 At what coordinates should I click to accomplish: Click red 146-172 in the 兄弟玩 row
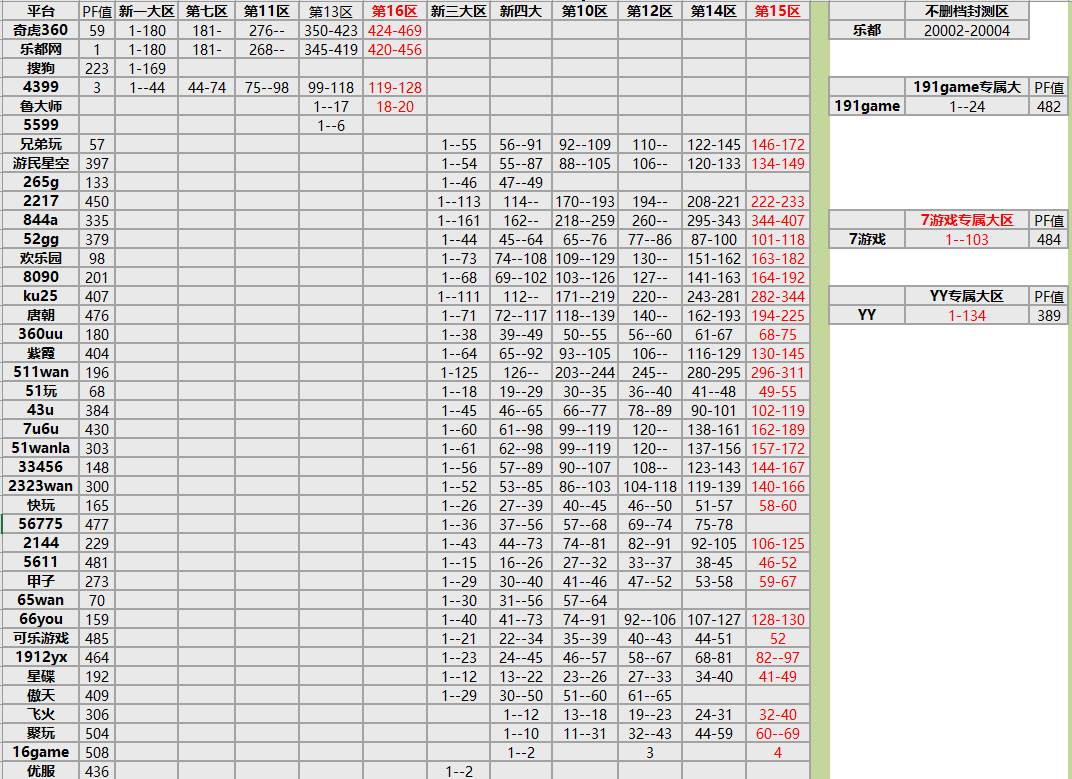coord(778,144)
